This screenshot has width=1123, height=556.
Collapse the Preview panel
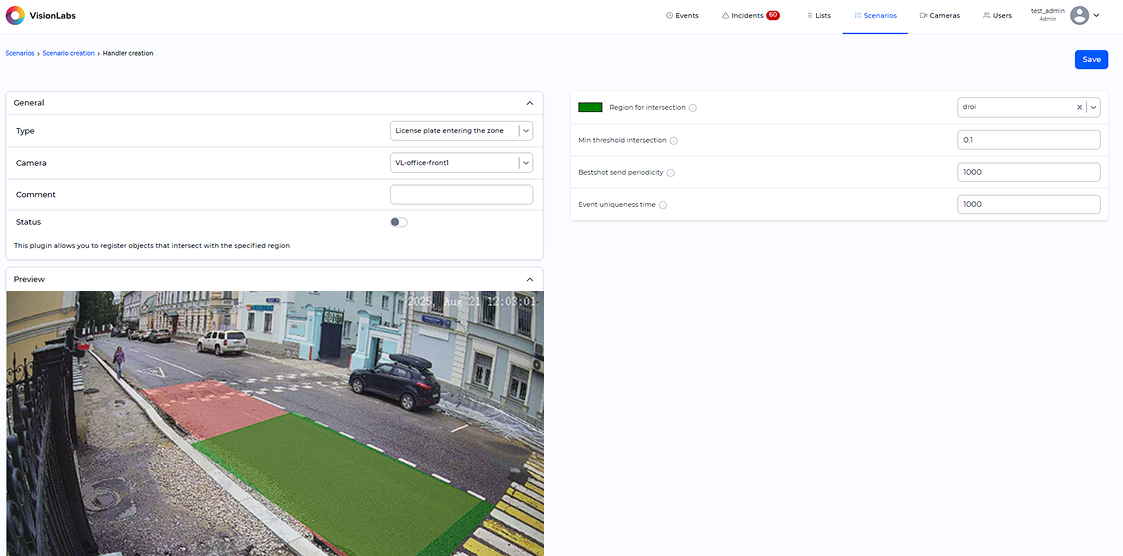(530, 280)
